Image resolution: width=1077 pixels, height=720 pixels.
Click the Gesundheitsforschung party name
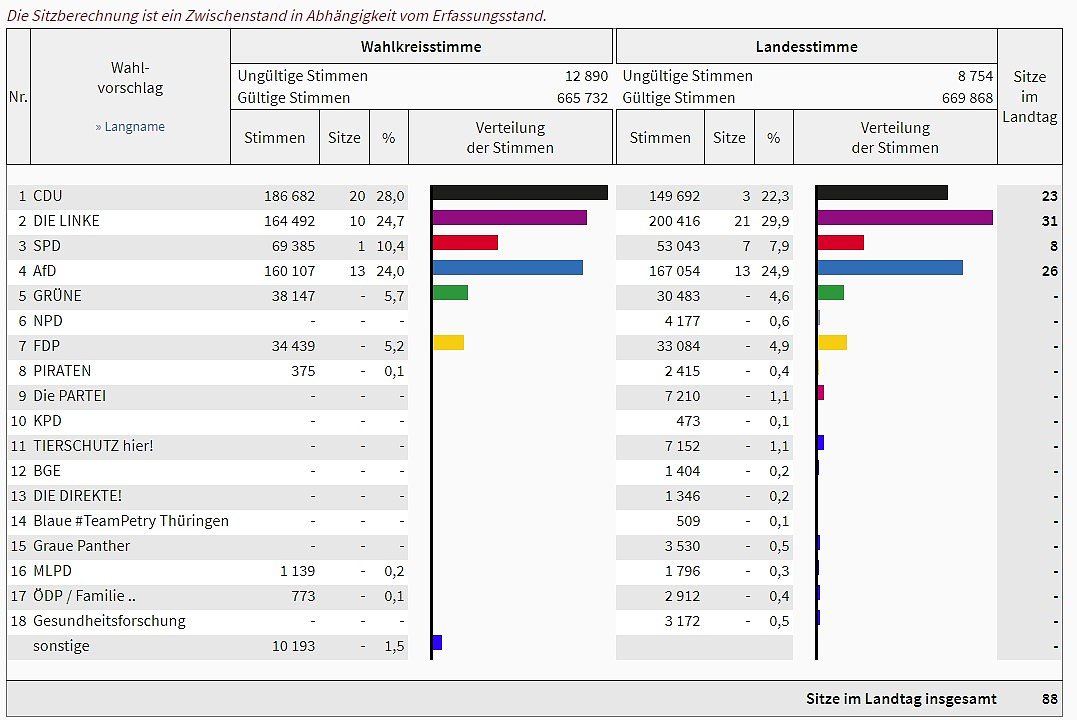pyautogui.click(x=109, y=621)
